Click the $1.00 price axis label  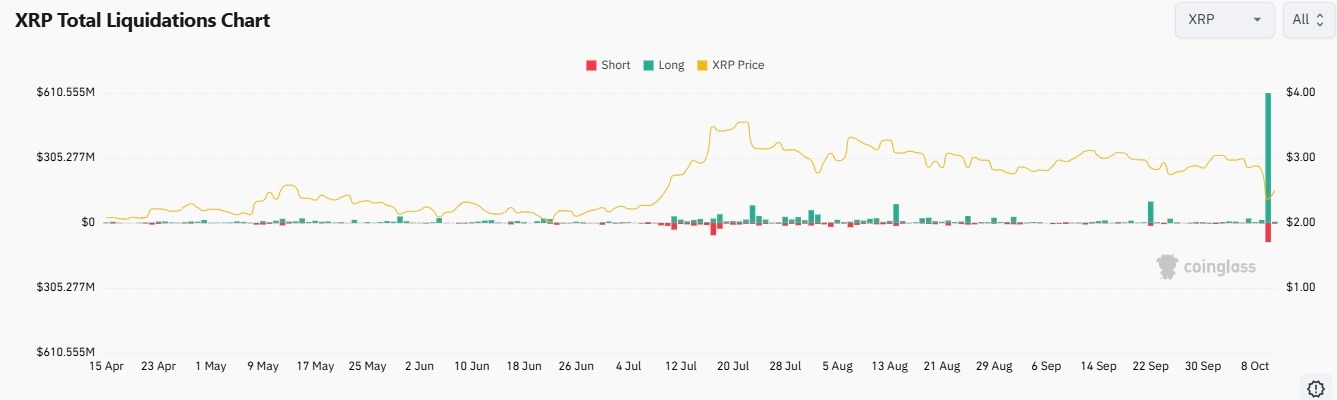coord(1301,288)
